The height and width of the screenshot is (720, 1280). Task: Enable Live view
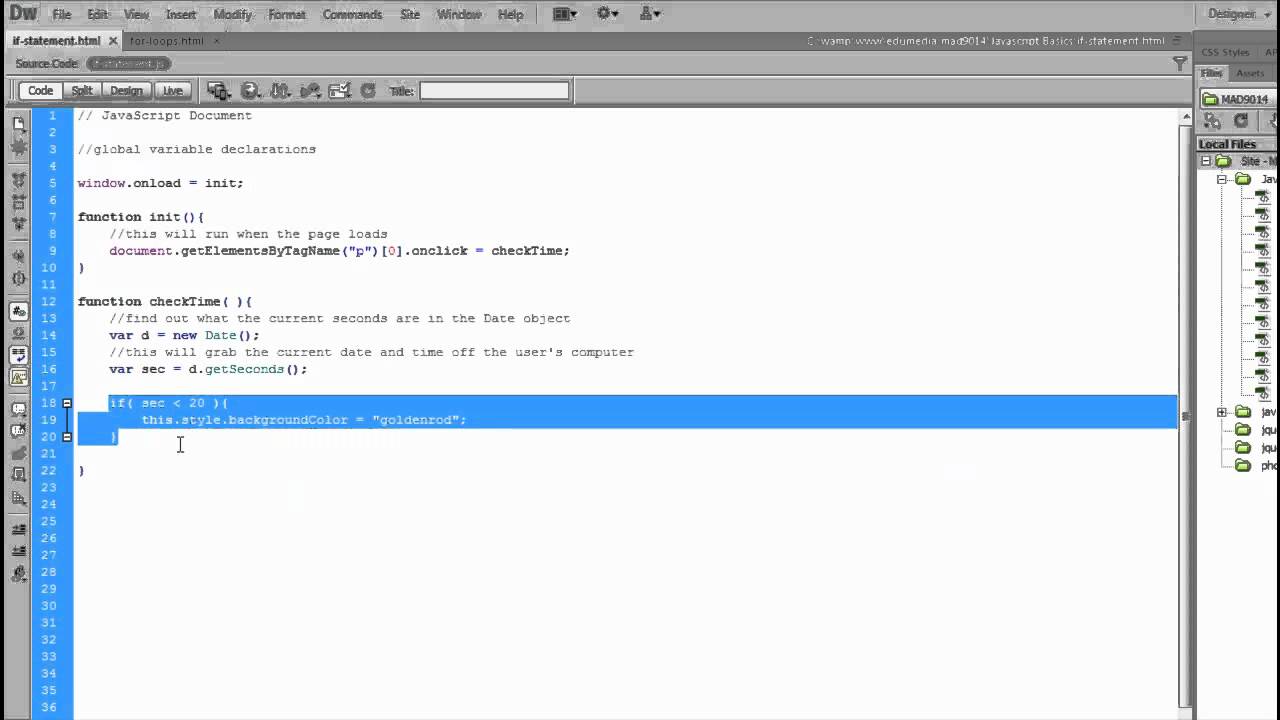click(x=173, y=90)
